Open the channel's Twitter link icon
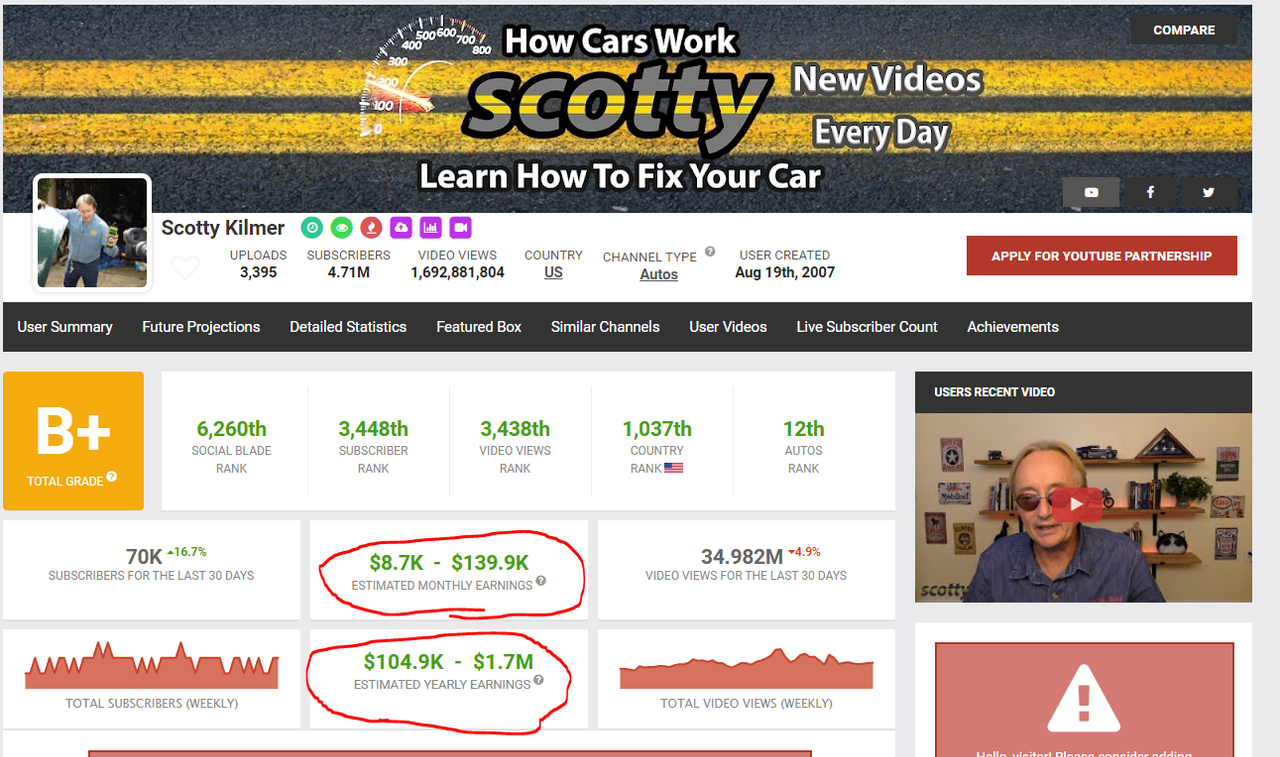This screenshot has width=1280, height=757. coord(1208,192)
